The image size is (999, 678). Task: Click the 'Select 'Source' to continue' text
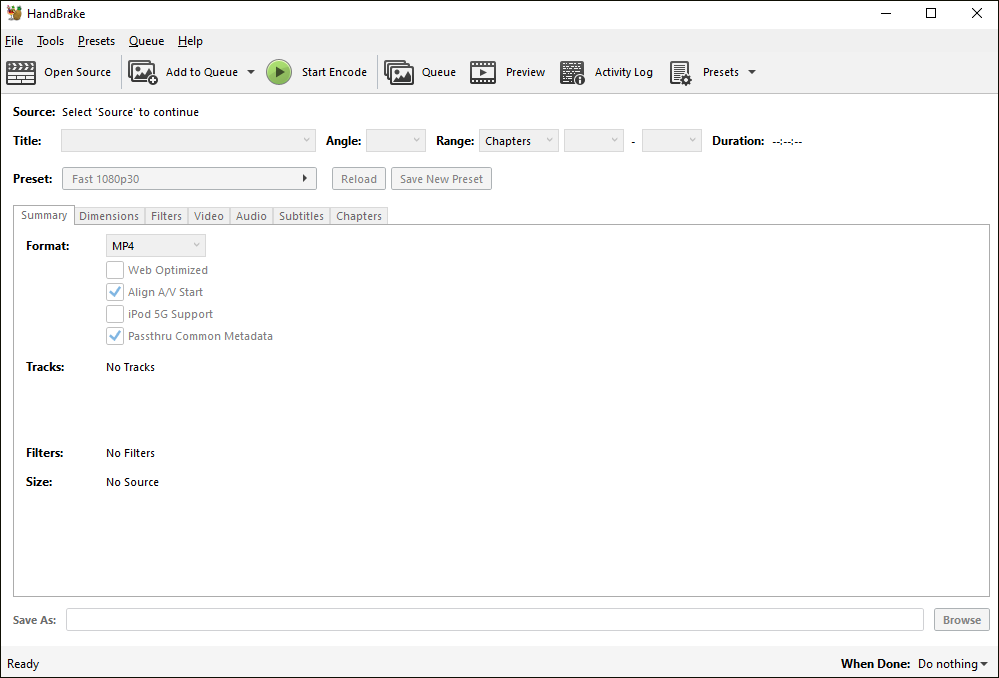click(x=131, y=112)
